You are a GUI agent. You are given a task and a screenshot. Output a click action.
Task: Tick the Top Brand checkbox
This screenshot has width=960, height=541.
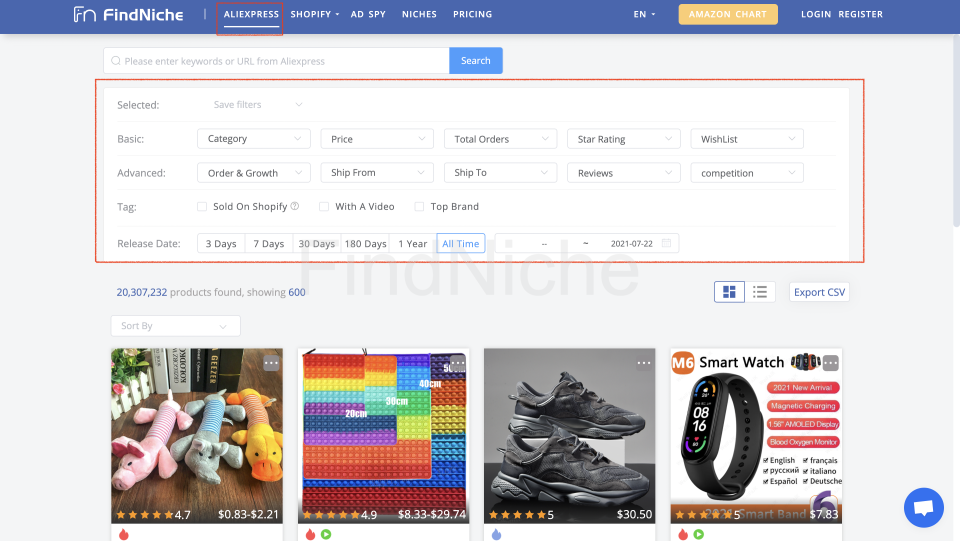click(419, 207)
